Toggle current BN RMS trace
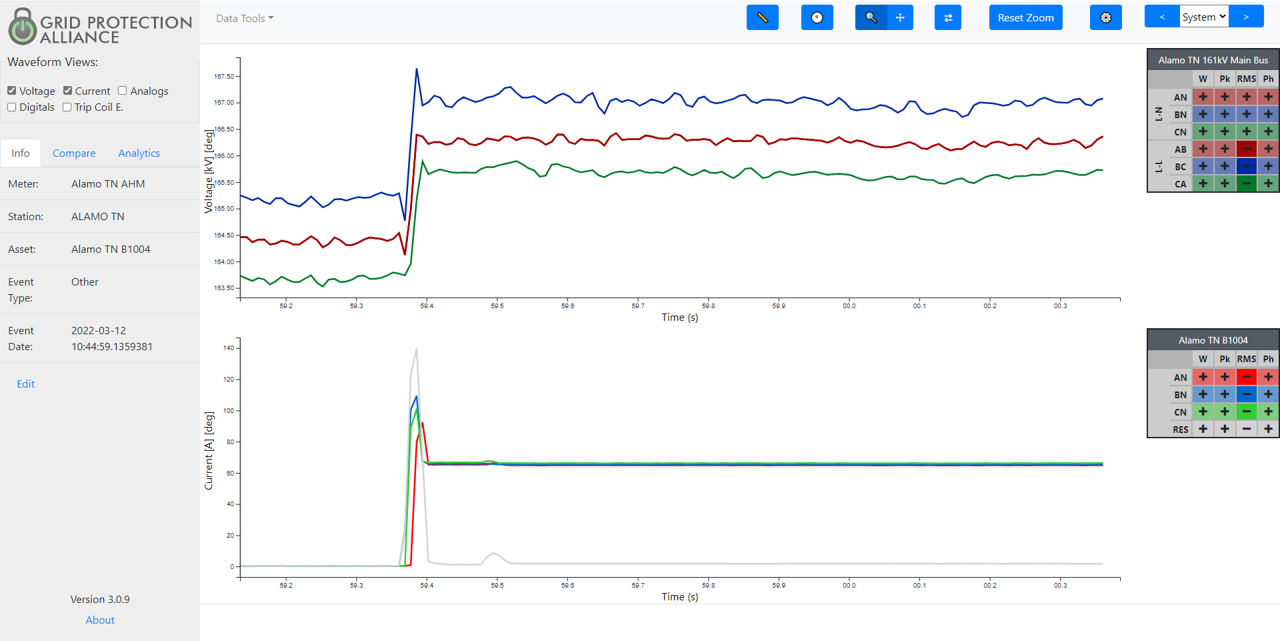Screen dimensions: 1280x641 click(1246, 395)
